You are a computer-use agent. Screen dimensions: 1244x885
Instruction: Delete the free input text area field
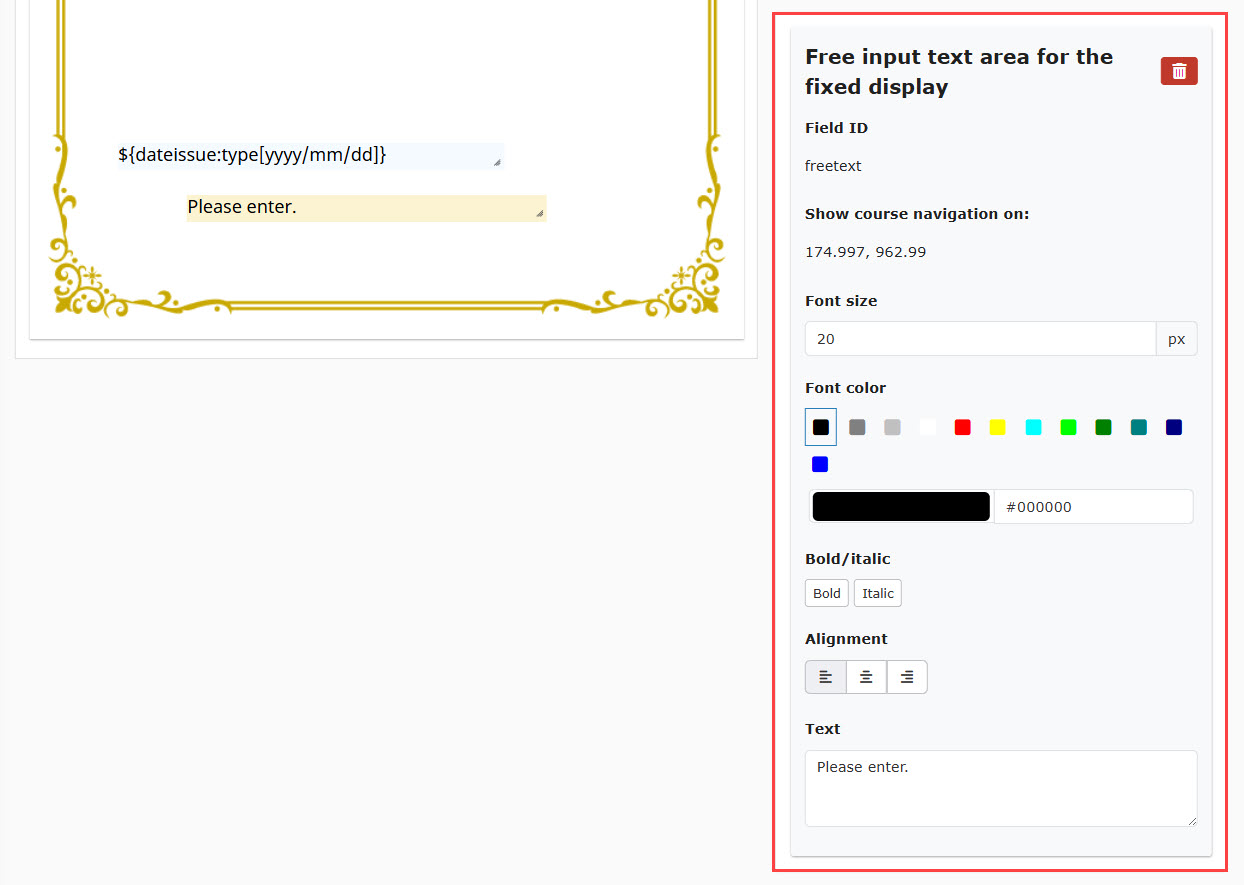pos(1179,71)
